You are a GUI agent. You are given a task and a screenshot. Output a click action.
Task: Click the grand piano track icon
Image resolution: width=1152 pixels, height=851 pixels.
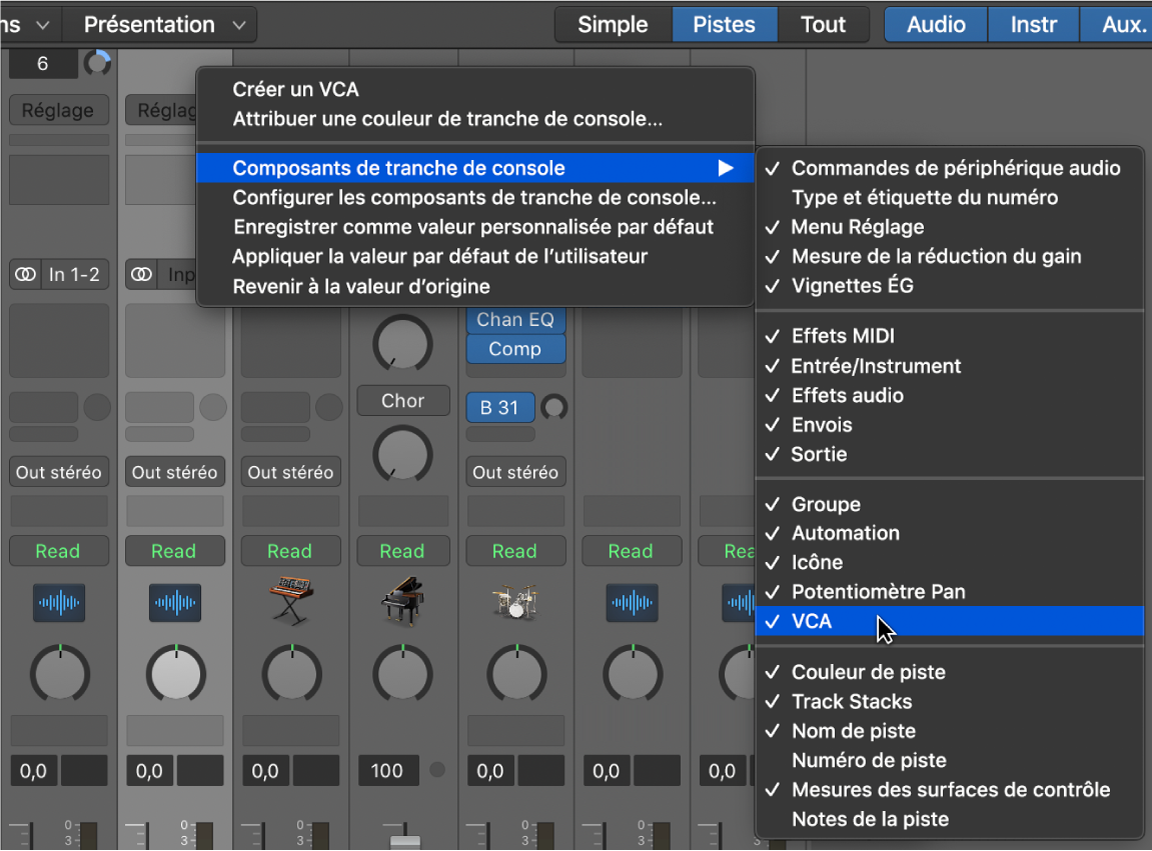click(x=403, y=602)
